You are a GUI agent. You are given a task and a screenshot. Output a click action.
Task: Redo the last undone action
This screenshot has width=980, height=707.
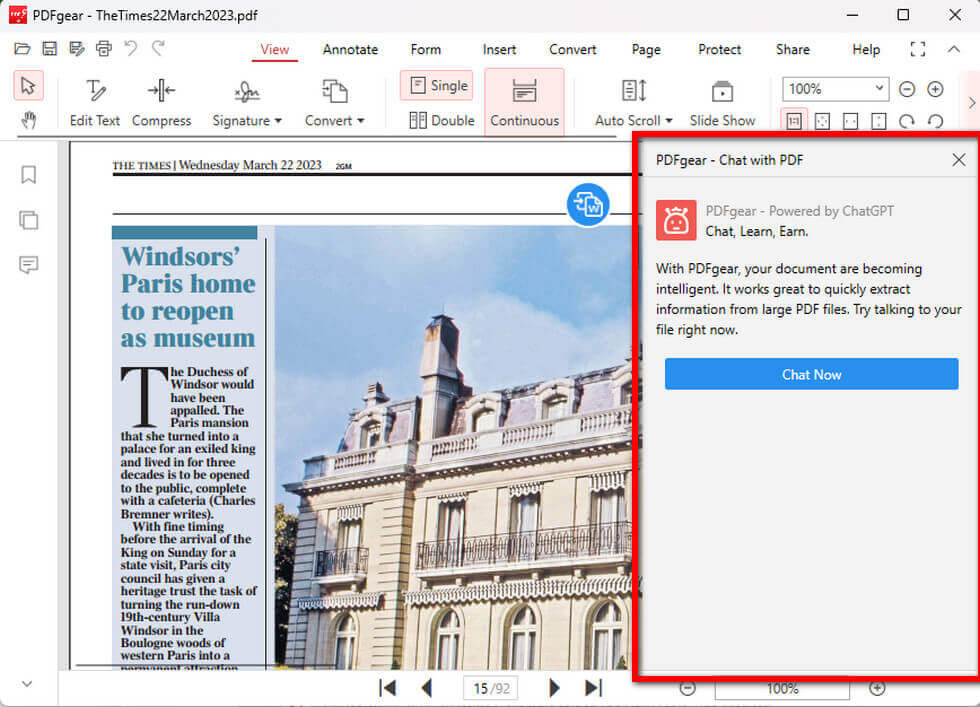(158, 48)
